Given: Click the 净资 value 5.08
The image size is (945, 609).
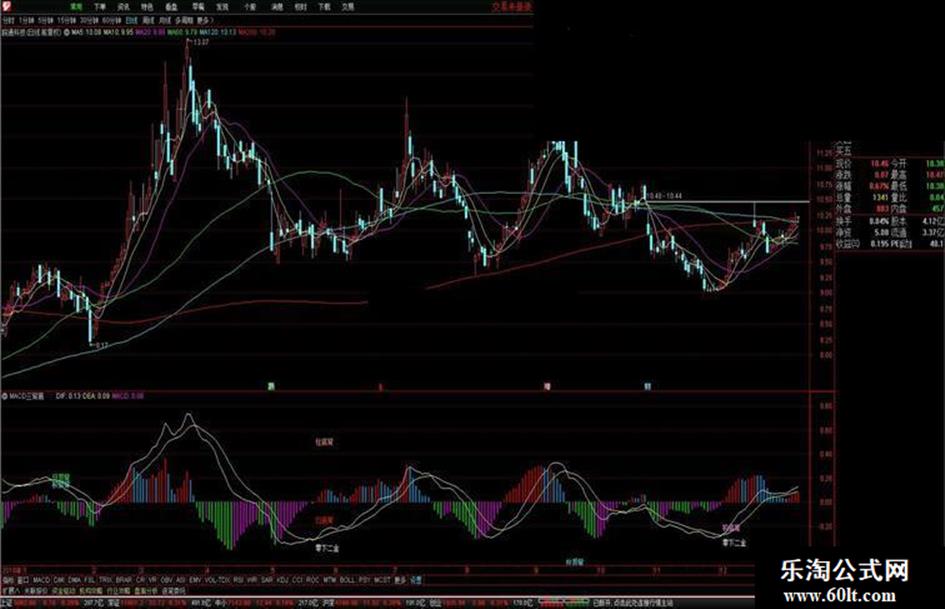Looking at the screenshot, I should [881, 232].
